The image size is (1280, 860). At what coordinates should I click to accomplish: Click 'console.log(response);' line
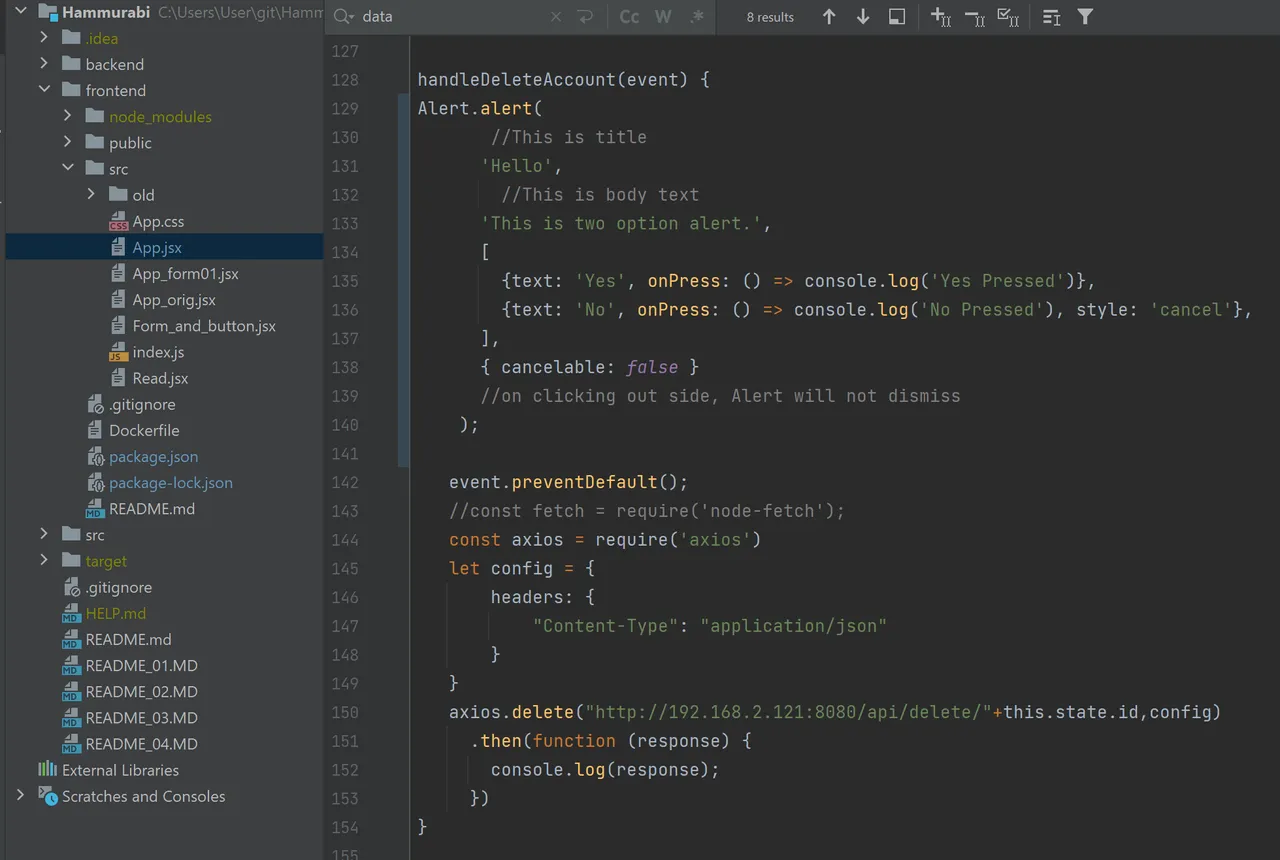pos(605,769)
